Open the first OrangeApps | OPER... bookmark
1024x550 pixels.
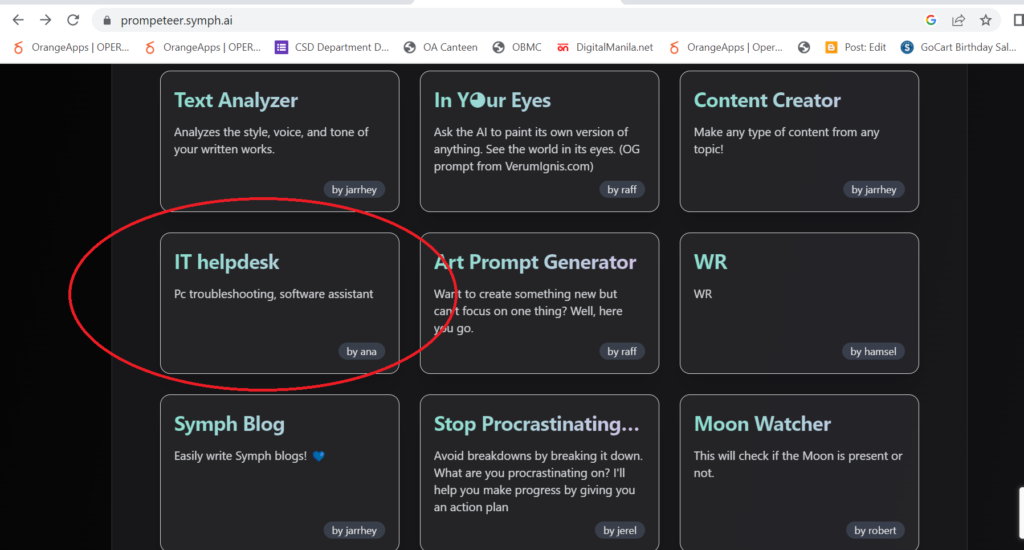pyautogui.click(x=71, y=47)
